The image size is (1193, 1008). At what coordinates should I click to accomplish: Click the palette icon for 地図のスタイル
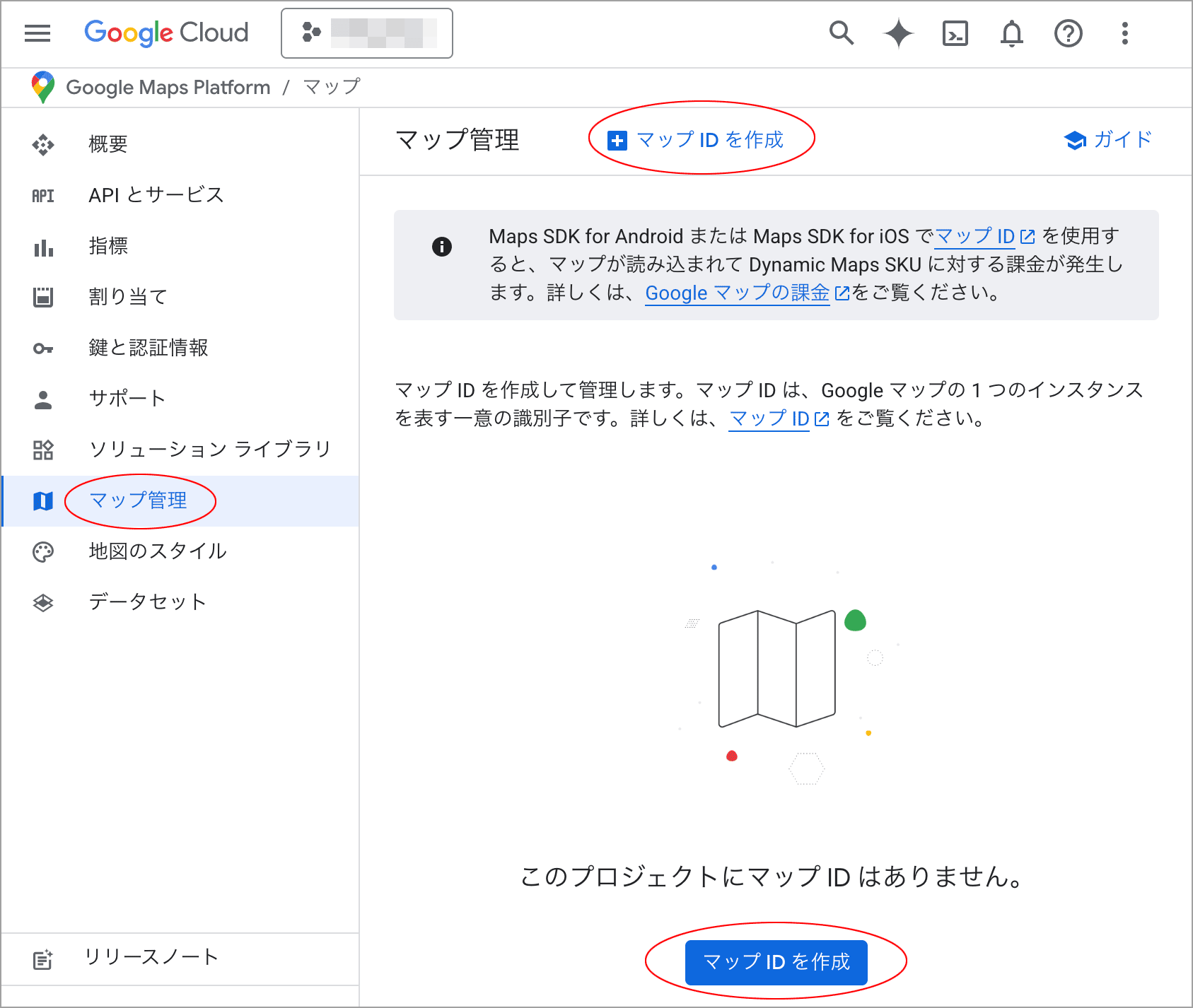(43, 552)
